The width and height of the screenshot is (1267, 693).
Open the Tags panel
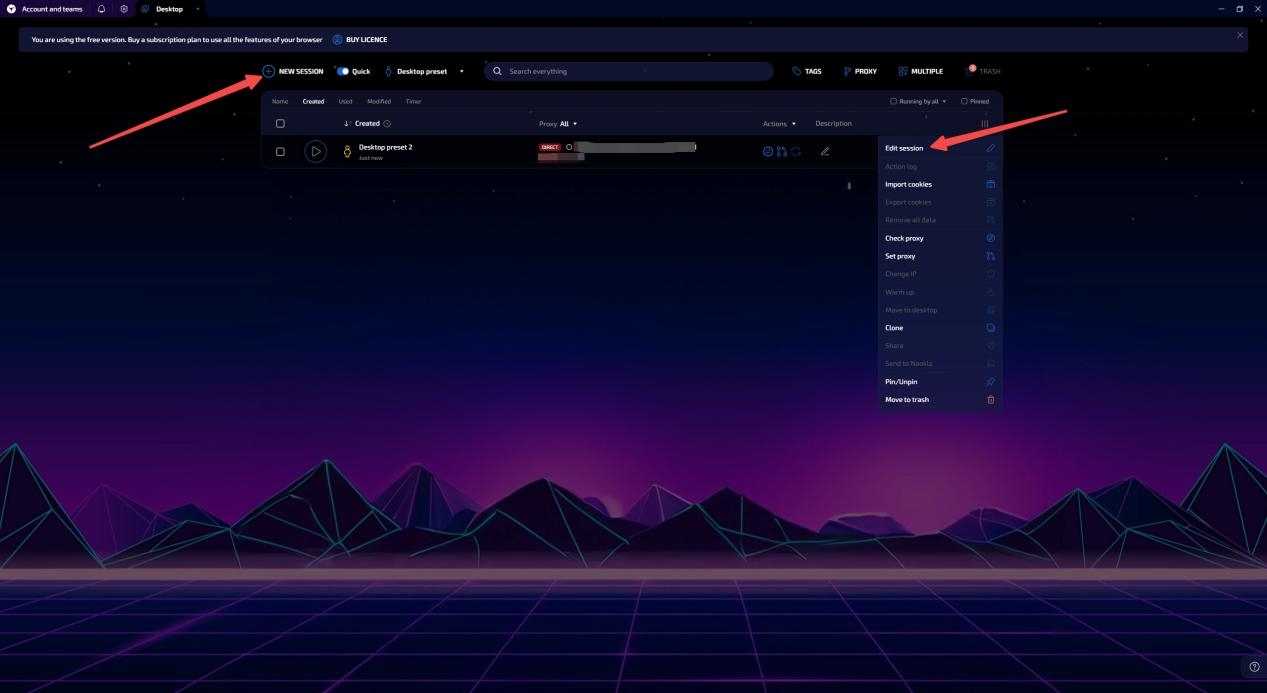(x=806, y=71)
